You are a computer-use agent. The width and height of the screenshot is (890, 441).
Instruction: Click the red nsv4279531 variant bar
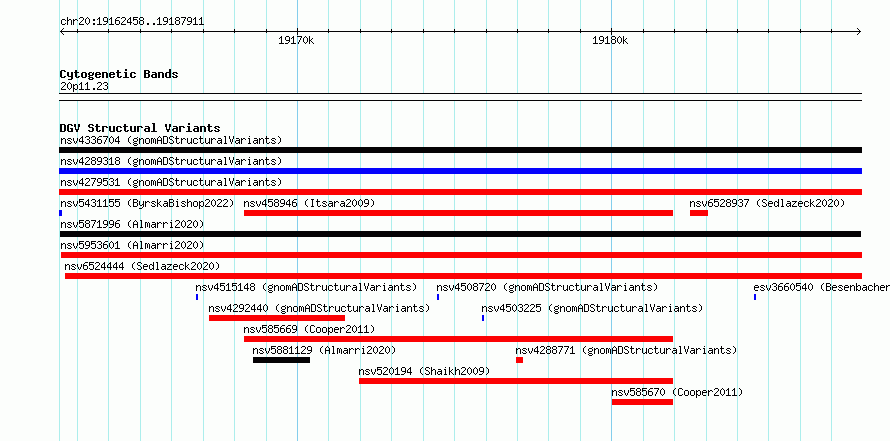coord(460,192)
